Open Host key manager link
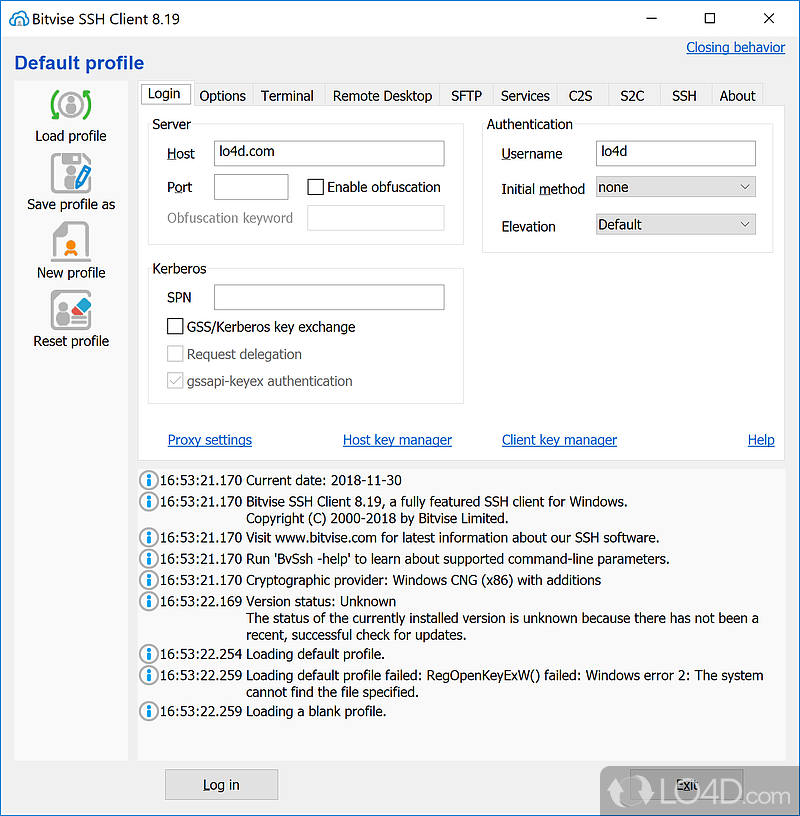Image resolution: width=800 pixels, height=816 pixels. pos(397,440)
